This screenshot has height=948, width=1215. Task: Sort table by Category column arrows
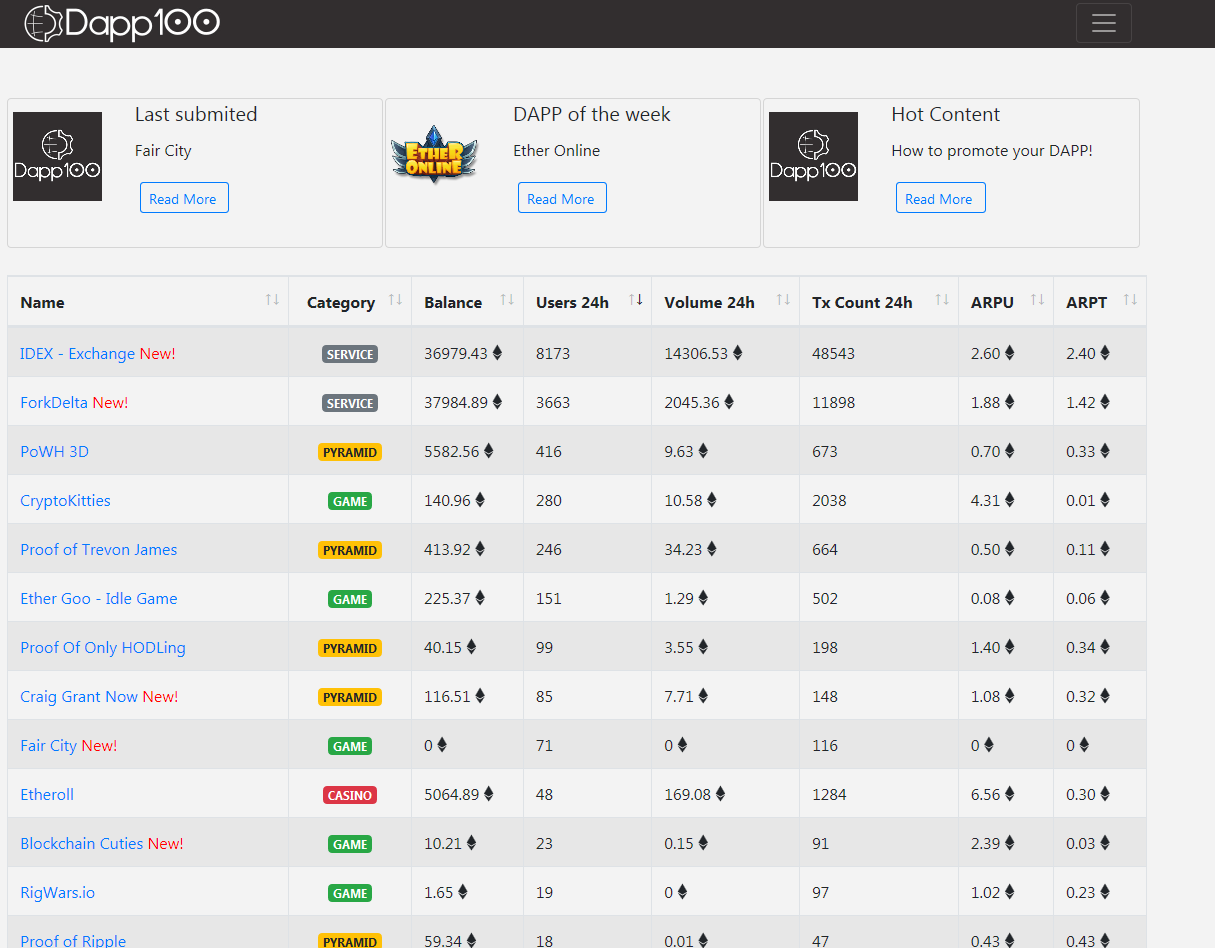point(395,300)
